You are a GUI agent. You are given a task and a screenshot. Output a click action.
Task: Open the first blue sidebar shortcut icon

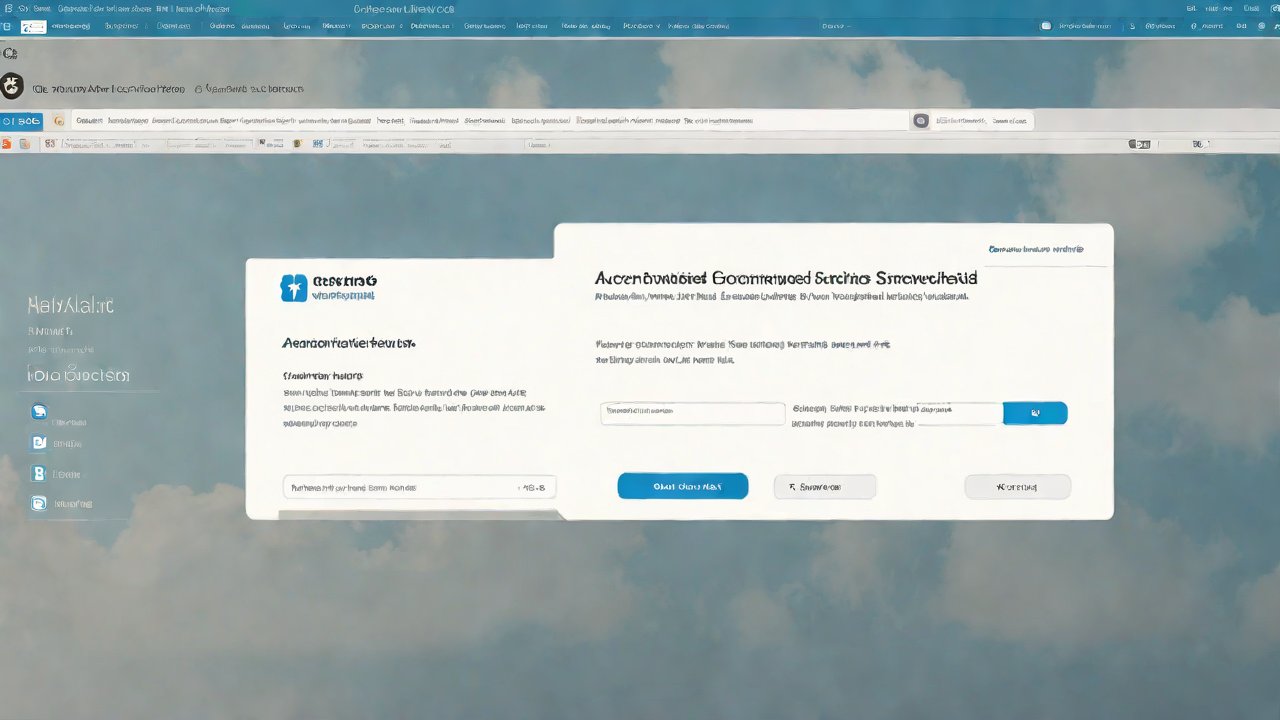39,411
